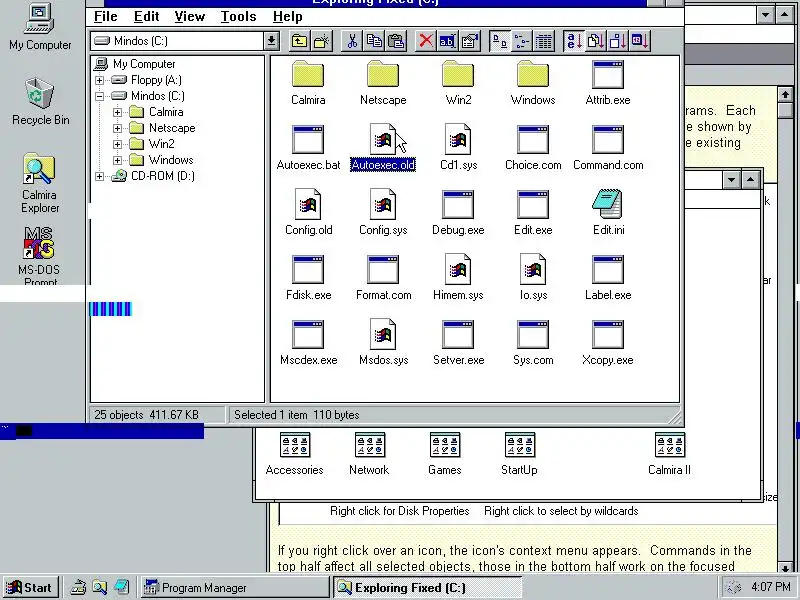Click the tray icon beside the clock
The width and height of the screenshot is (800, 600).
pyautogui.click(x=733, y=587)
